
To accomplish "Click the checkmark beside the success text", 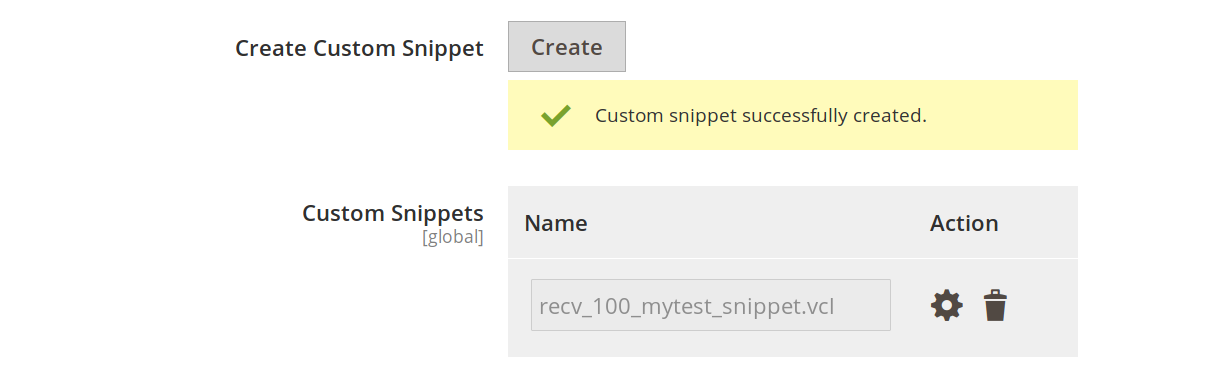I will click(x=556, y=115).
